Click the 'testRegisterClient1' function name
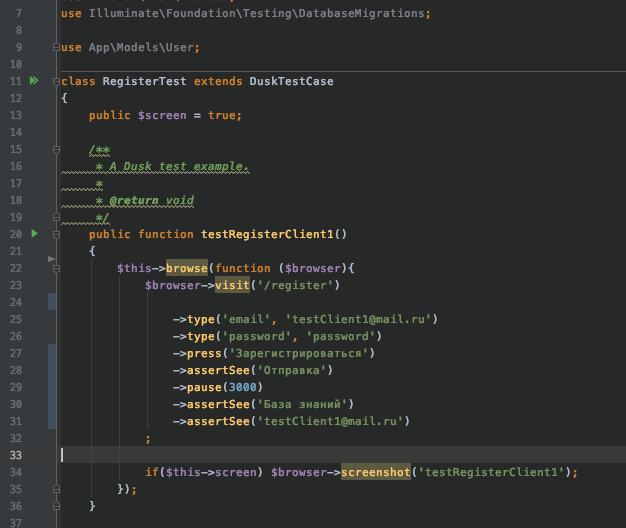The image size is (626, 528). [267, 234]
